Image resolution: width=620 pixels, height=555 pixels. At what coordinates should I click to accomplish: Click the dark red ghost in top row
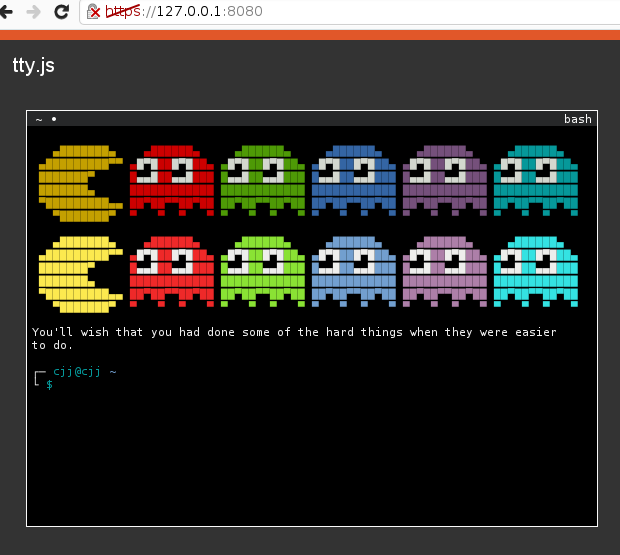pos(172,180)
